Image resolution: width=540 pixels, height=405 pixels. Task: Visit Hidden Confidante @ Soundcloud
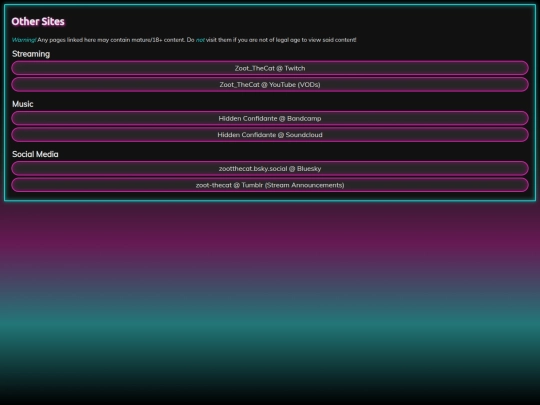tap(270, 135)
